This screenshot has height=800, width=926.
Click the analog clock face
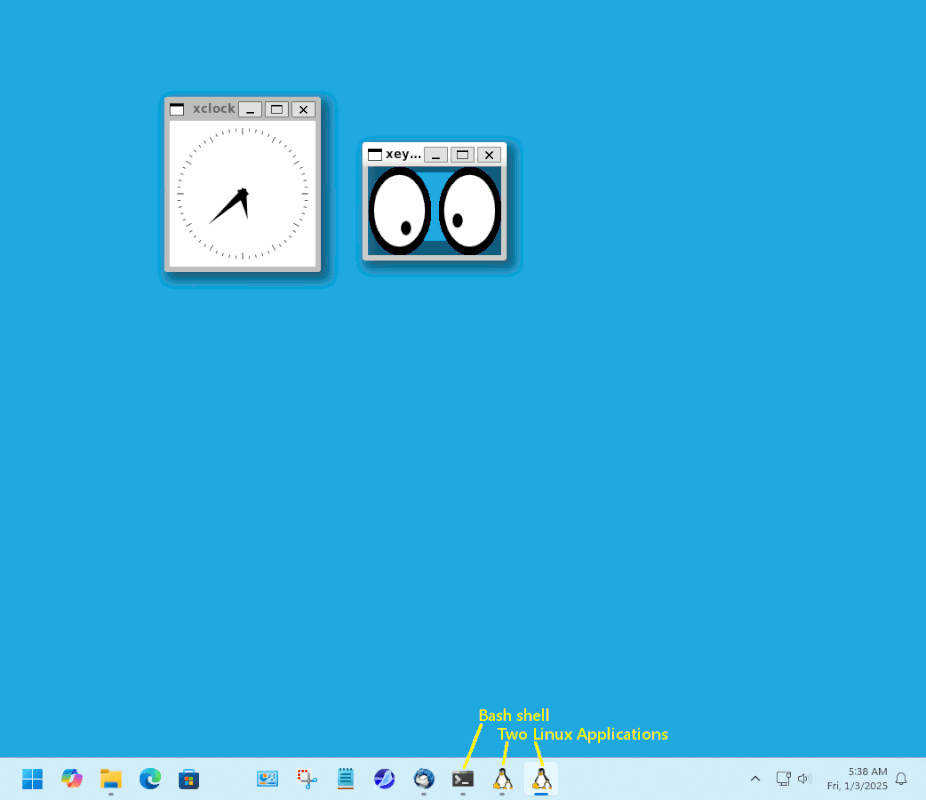point(243,194)
